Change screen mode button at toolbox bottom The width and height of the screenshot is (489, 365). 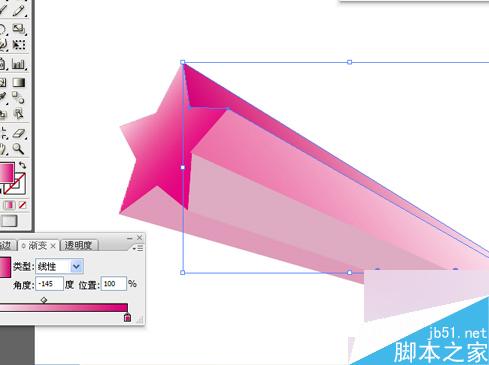click(9, 221)
